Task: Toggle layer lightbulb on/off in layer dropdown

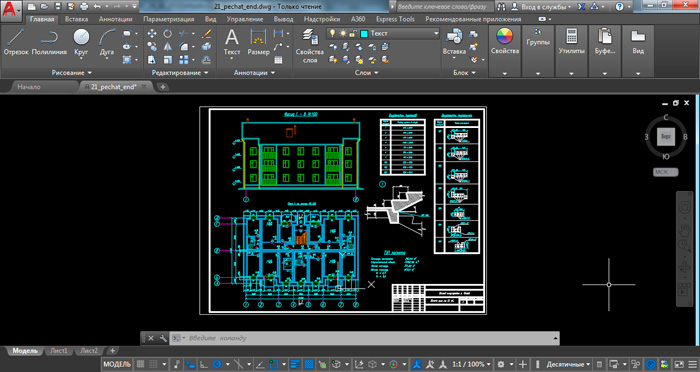Action: tap(332, 33)
